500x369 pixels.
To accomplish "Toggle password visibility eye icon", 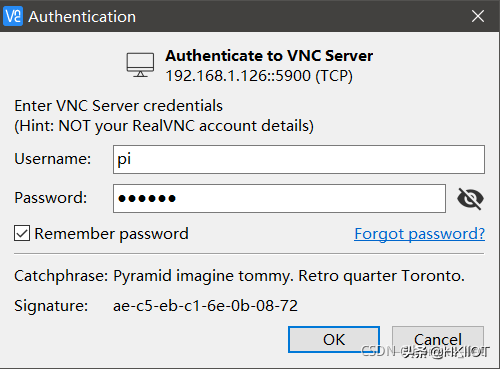I will (470, 199).
